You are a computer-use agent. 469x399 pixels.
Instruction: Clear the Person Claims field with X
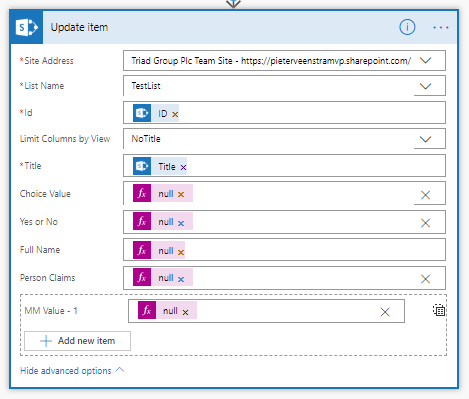(425, 279)
